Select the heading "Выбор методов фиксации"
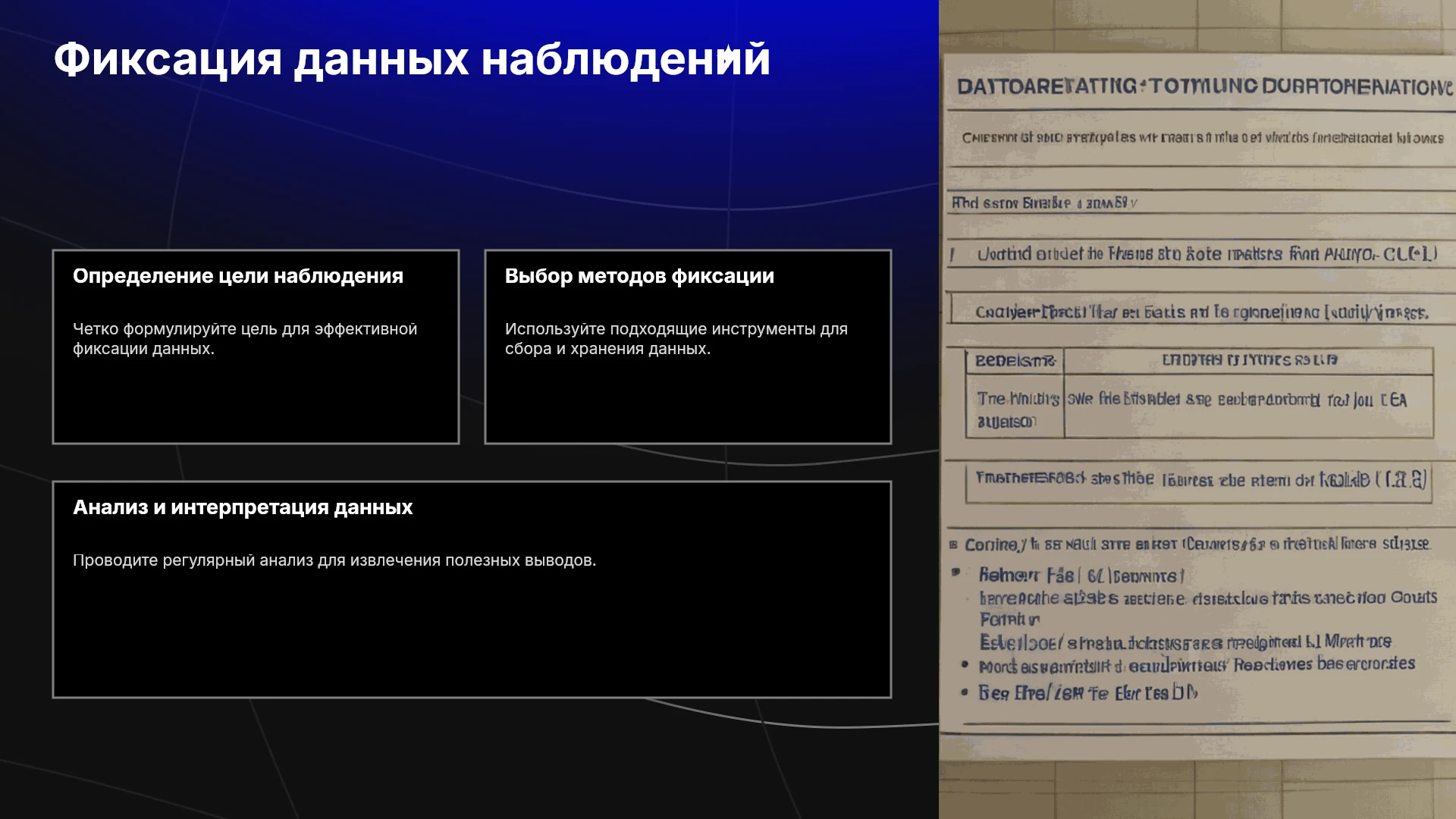This screenshot has width=1456, height=819. [639, 276]
